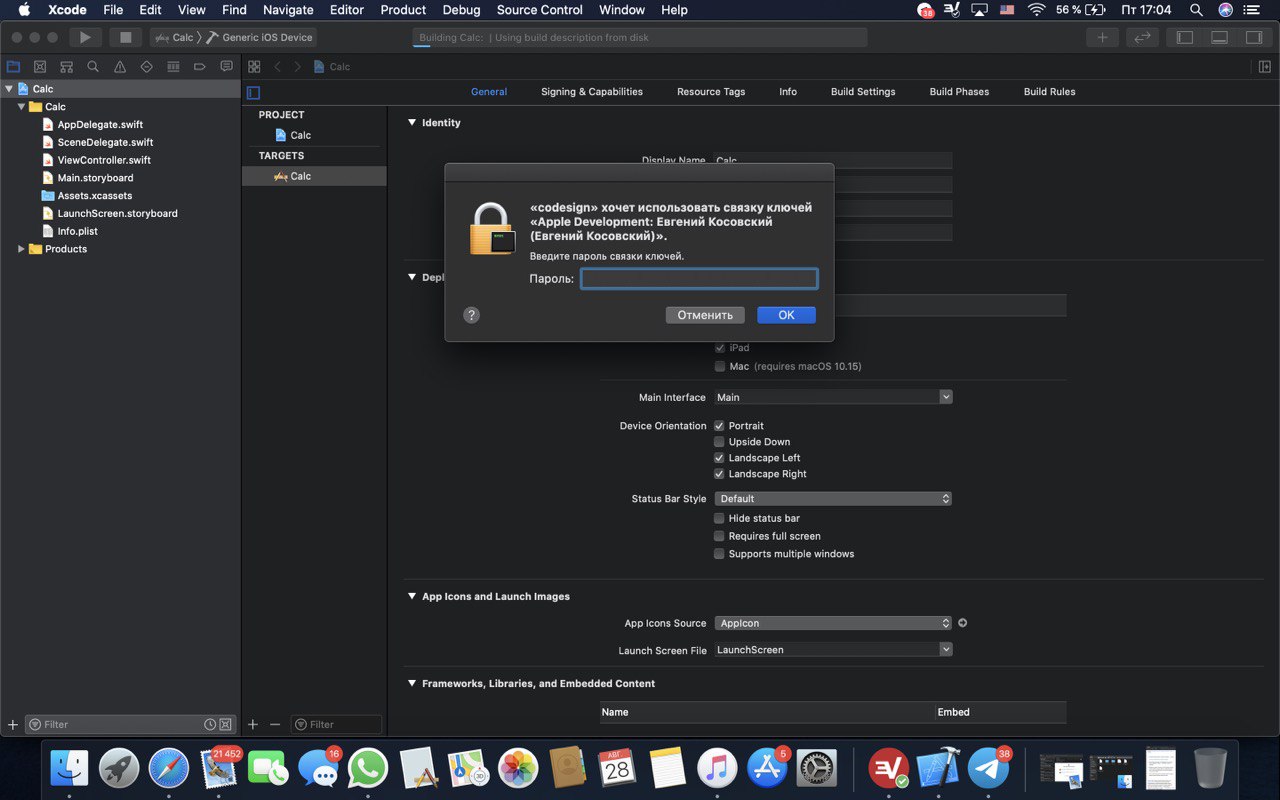Add a file with navigator plus button
The width and height of the screenshot is (1280, 800).
click(x=13, y=724)
